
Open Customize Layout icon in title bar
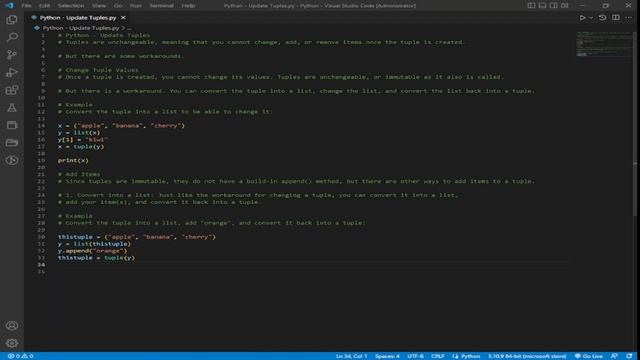[564, 6]
